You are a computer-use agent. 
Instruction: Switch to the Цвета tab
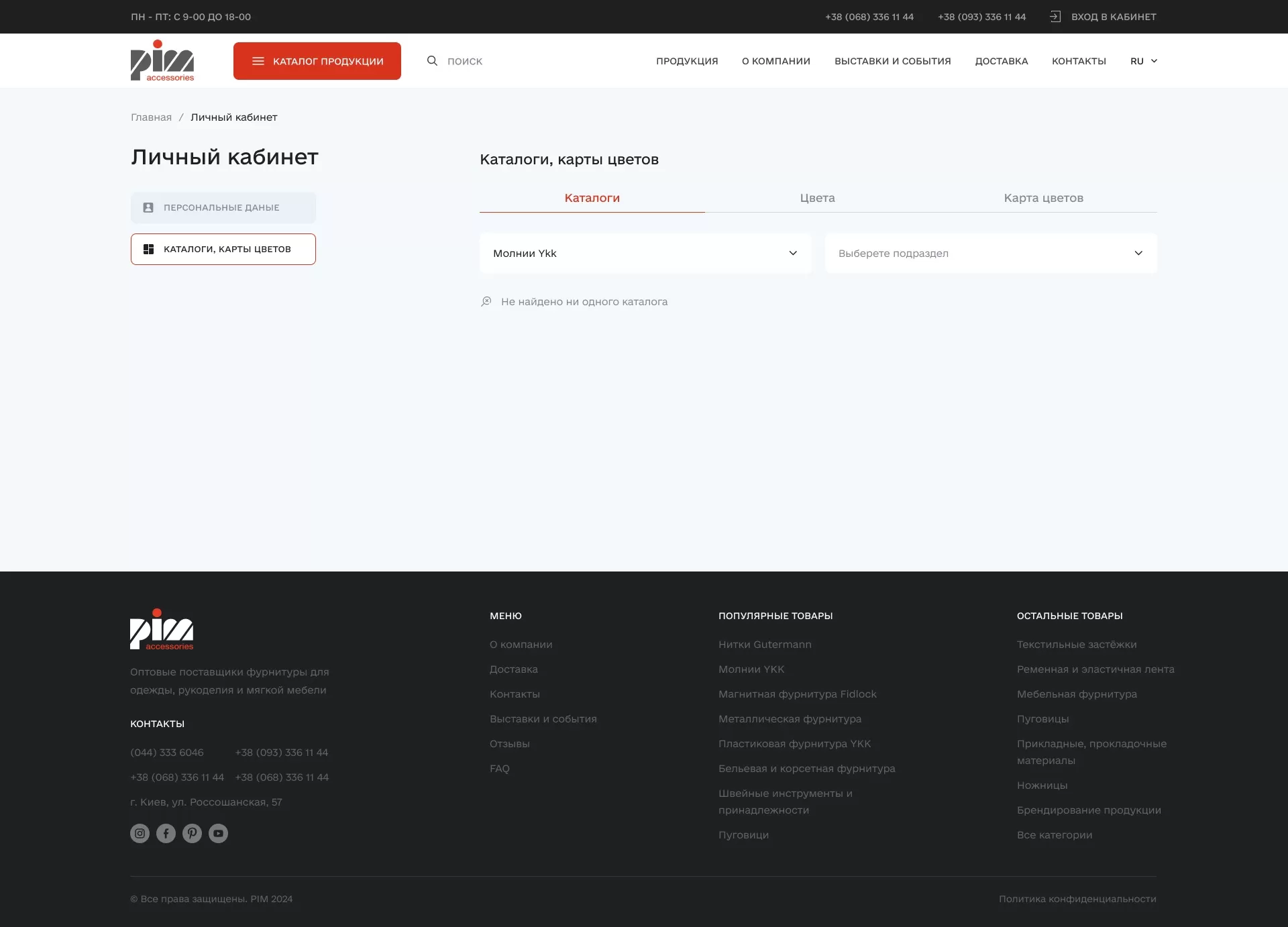pyautogui.click(x=817, y=198)
